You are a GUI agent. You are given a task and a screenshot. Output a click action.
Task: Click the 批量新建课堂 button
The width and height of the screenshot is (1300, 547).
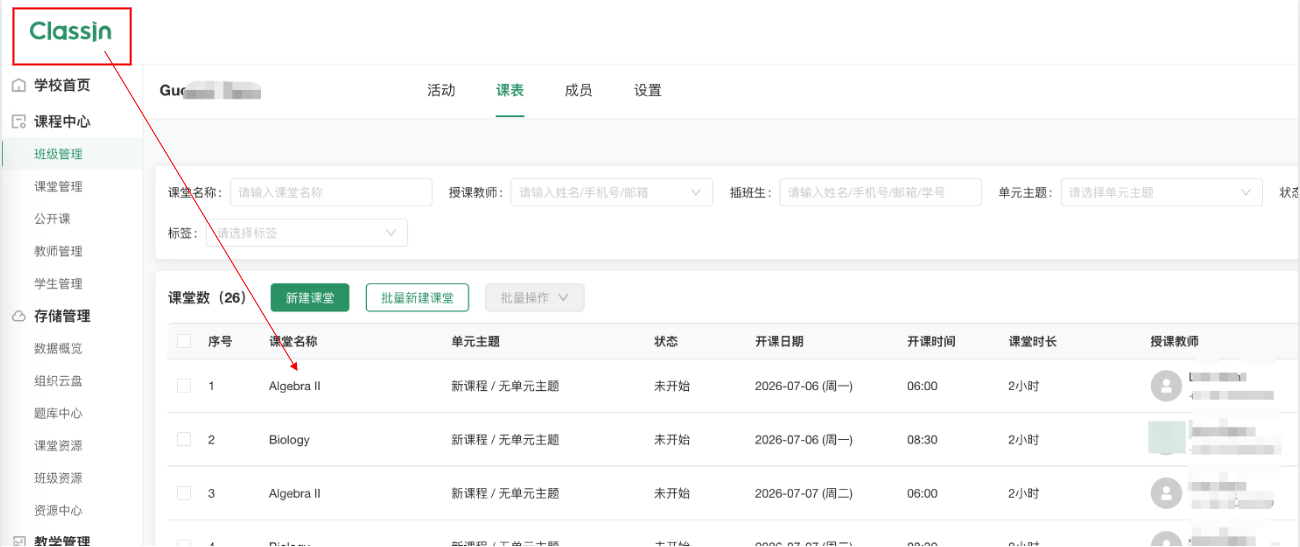pyautogui.click(x=417, y=298)
